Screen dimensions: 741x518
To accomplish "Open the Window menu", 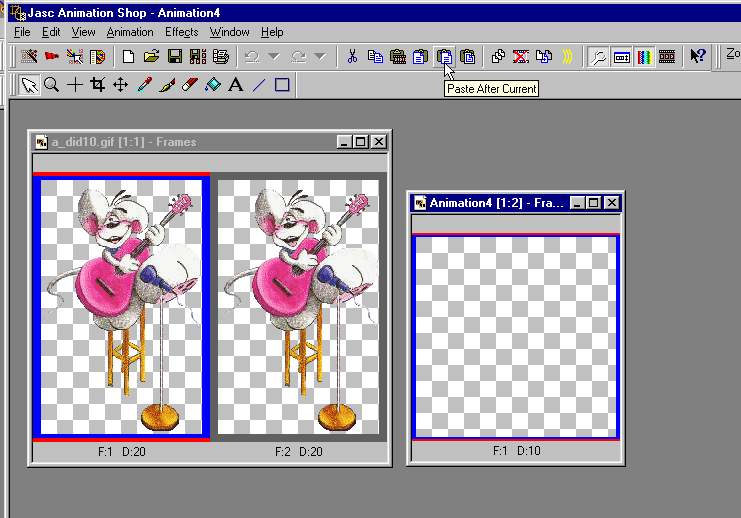I will pos(230,32).
